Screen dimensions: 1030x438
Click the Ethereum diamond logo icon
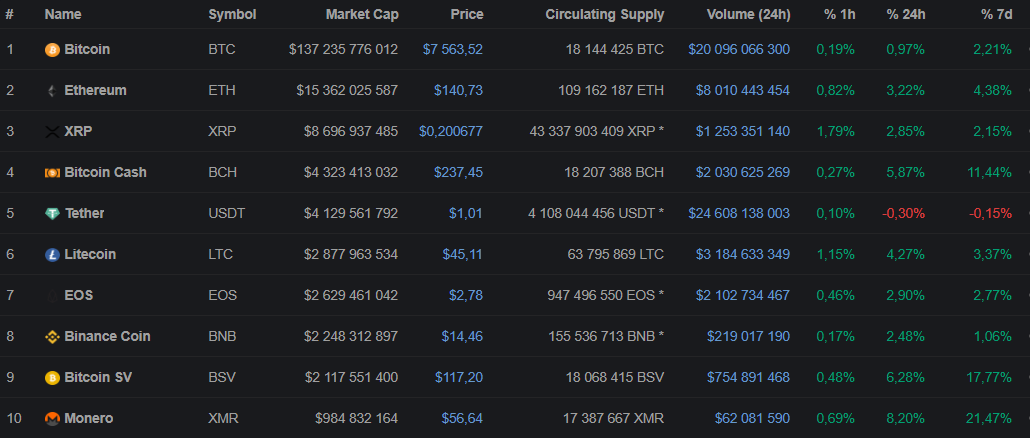(x=52, y=90)
